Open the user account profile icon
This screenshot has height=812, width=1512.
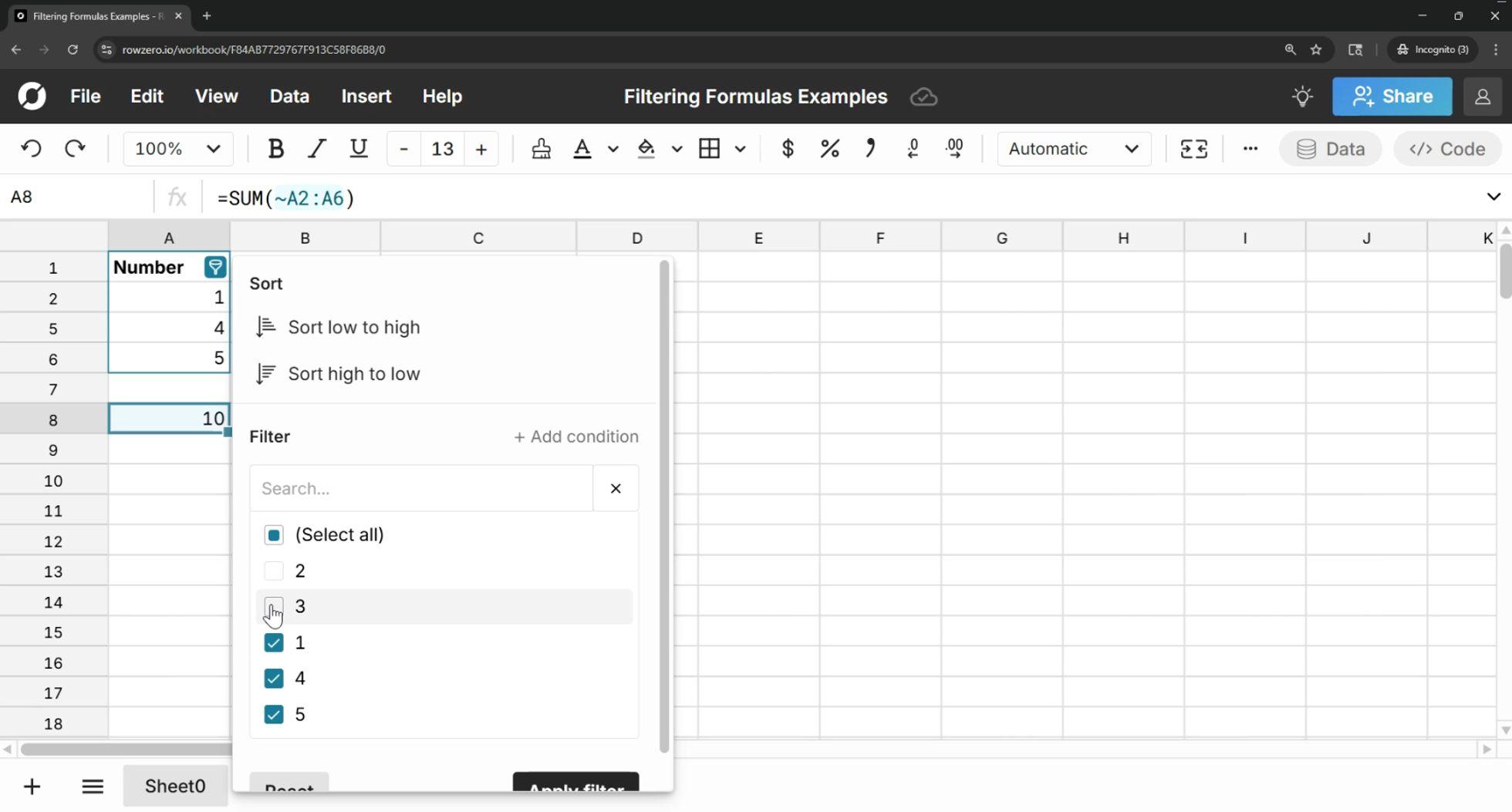(1482, 96)
